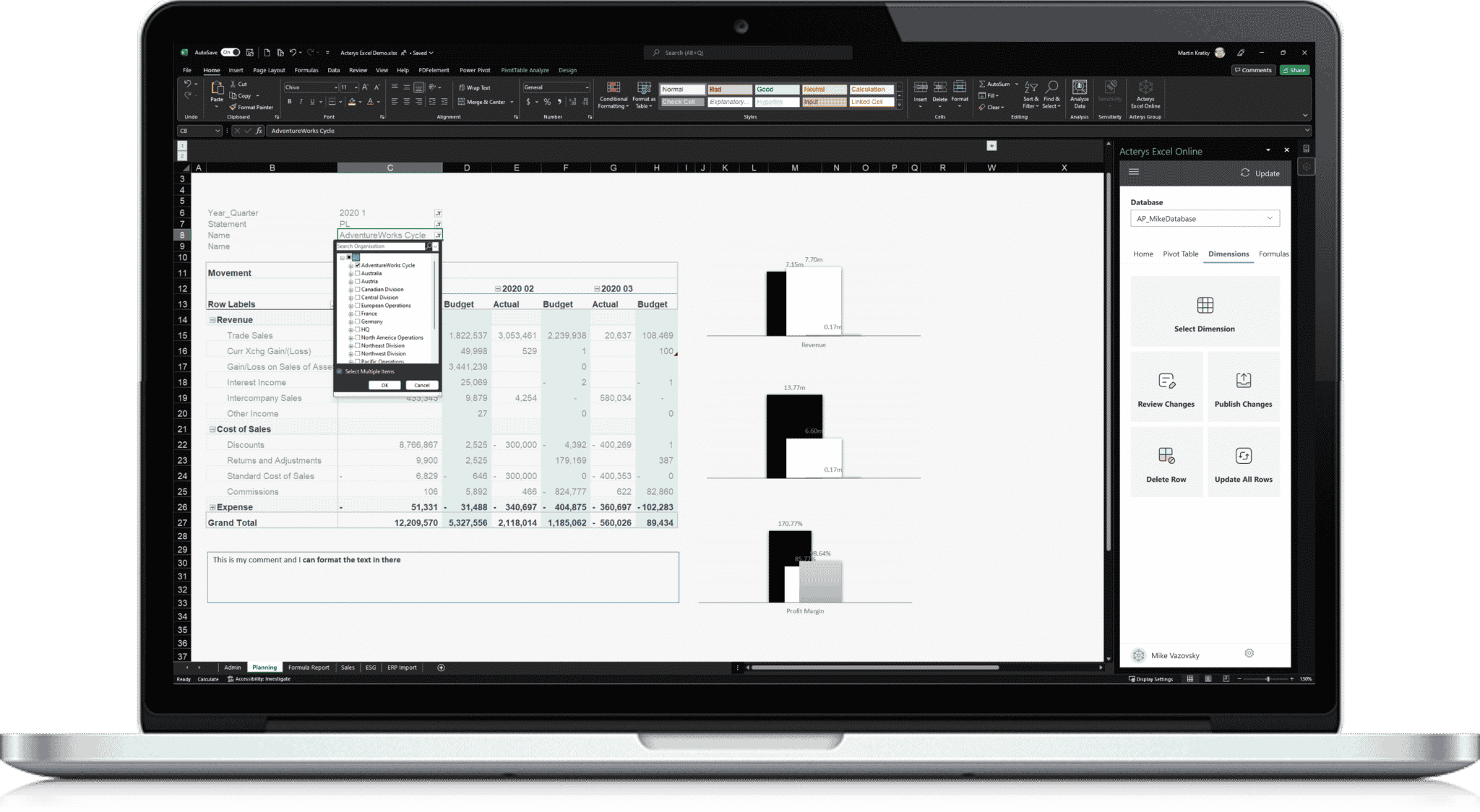Viewport: 1480px width, 812px height.
Task: Switch to the Formula Report sheet
Action: (x=309, y=668)
